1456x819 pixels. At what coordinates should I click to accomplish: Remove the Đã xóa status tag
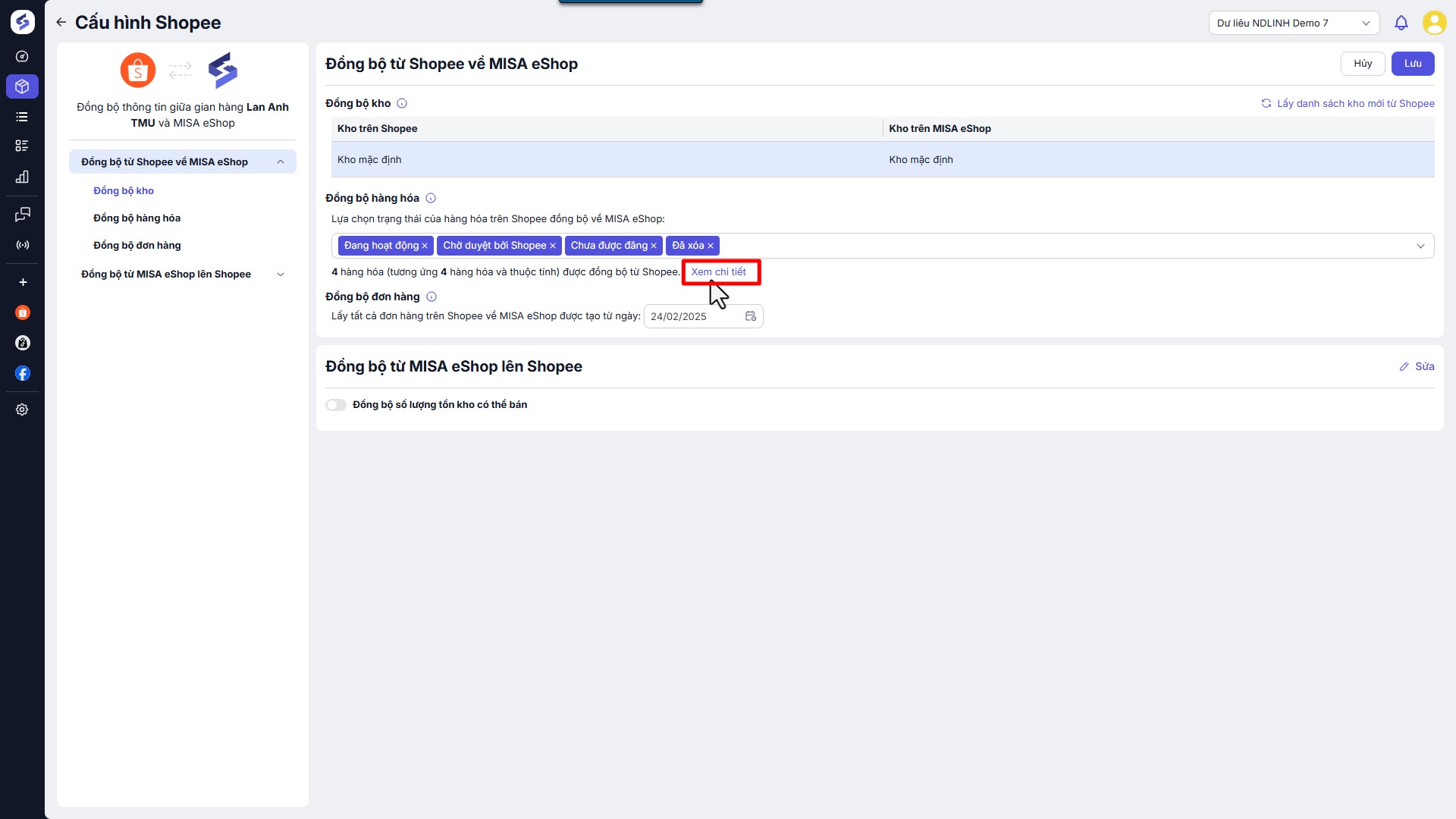pos(711,246)
